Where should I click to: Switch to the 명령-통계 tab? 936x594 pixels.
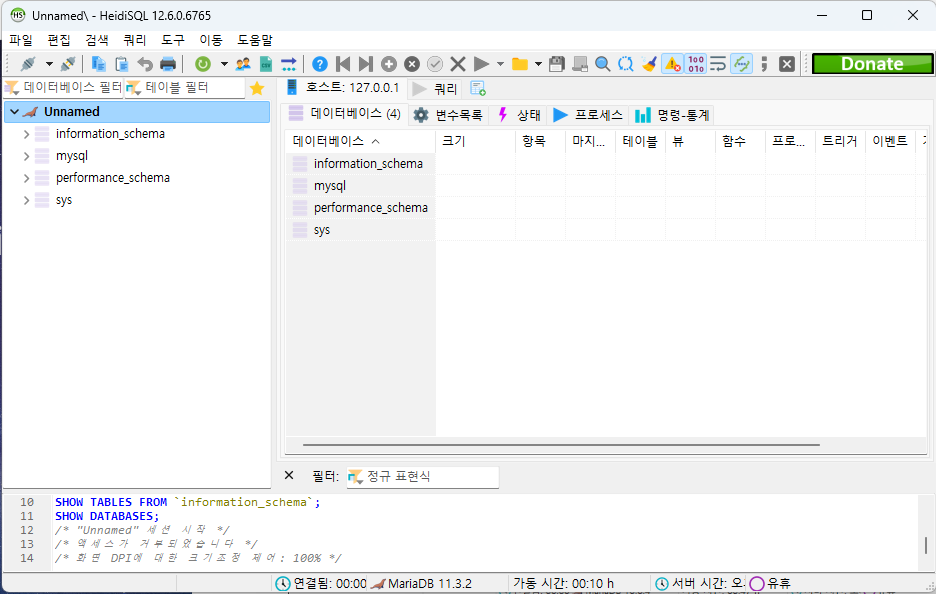tap(672, 115)
